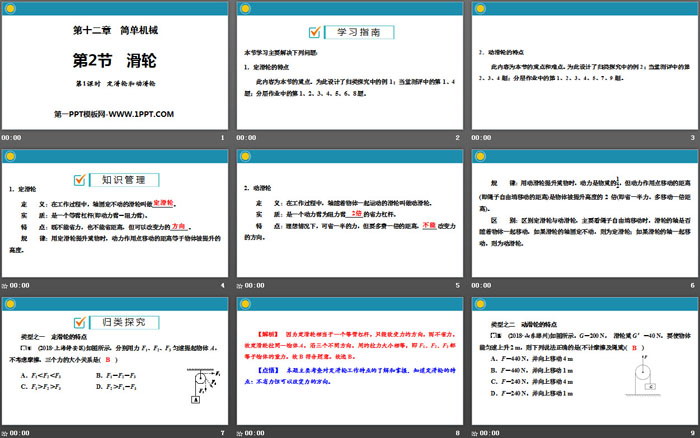
Task: Click the 00:00 timing under slide 6
Action: [481, 285]
